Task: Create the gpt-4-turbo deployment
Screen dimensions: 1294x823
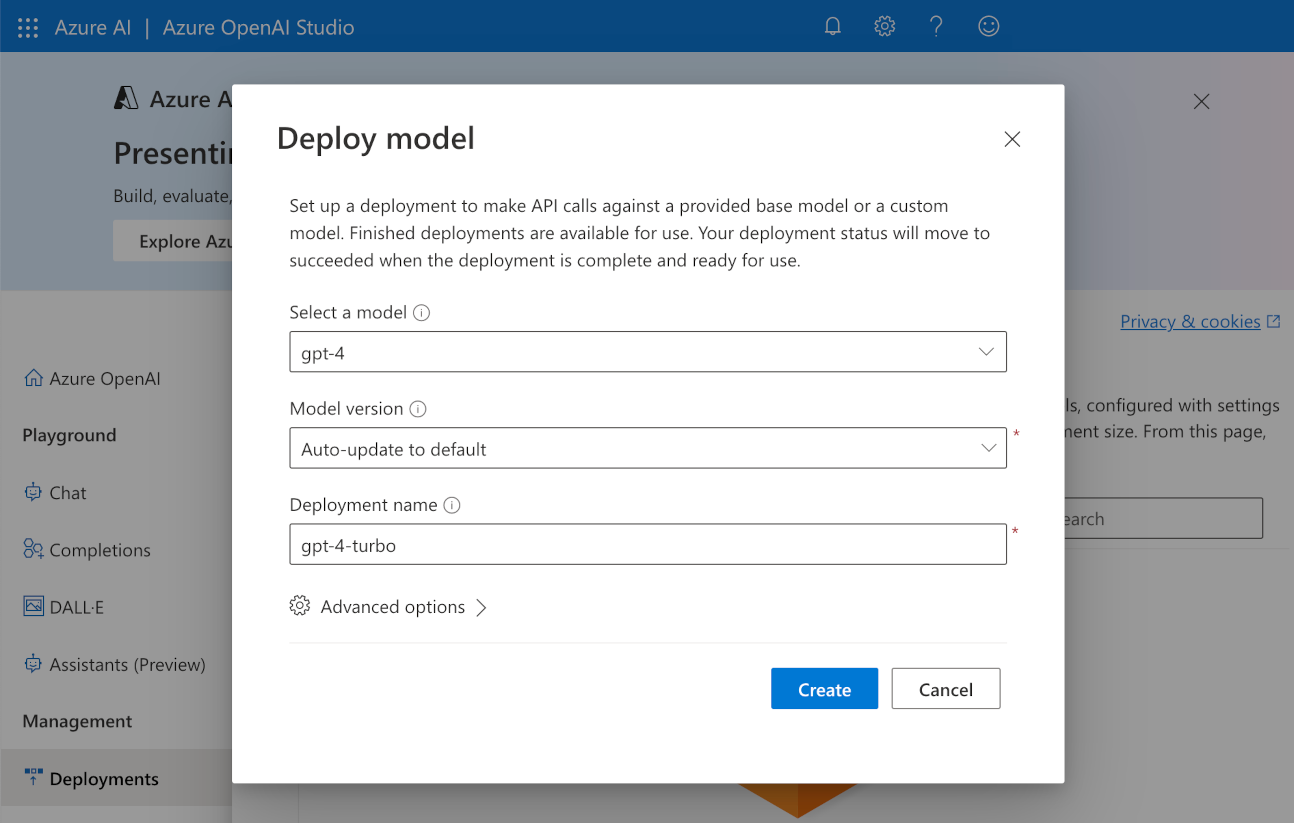Action: click(x=824, y=688)
